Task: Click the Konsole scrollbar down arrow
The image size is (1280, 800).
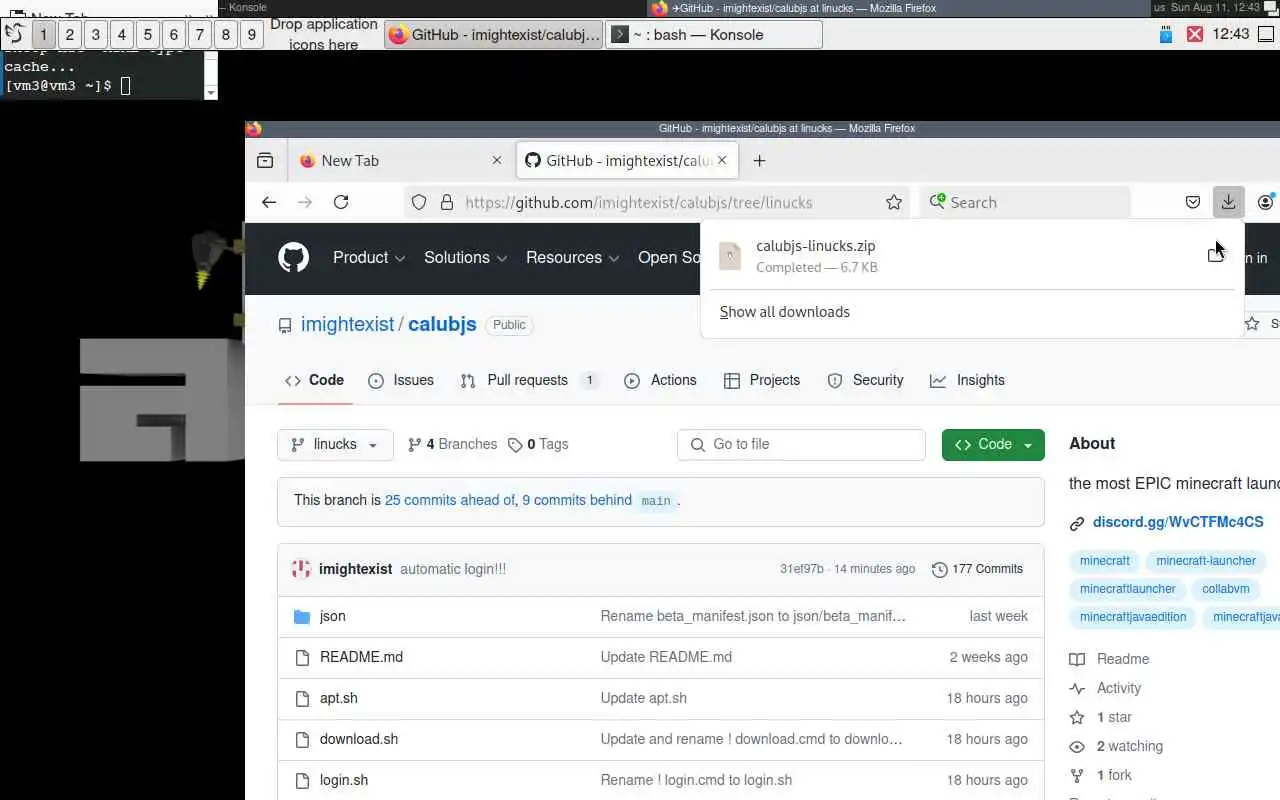Action: point(210,93)
